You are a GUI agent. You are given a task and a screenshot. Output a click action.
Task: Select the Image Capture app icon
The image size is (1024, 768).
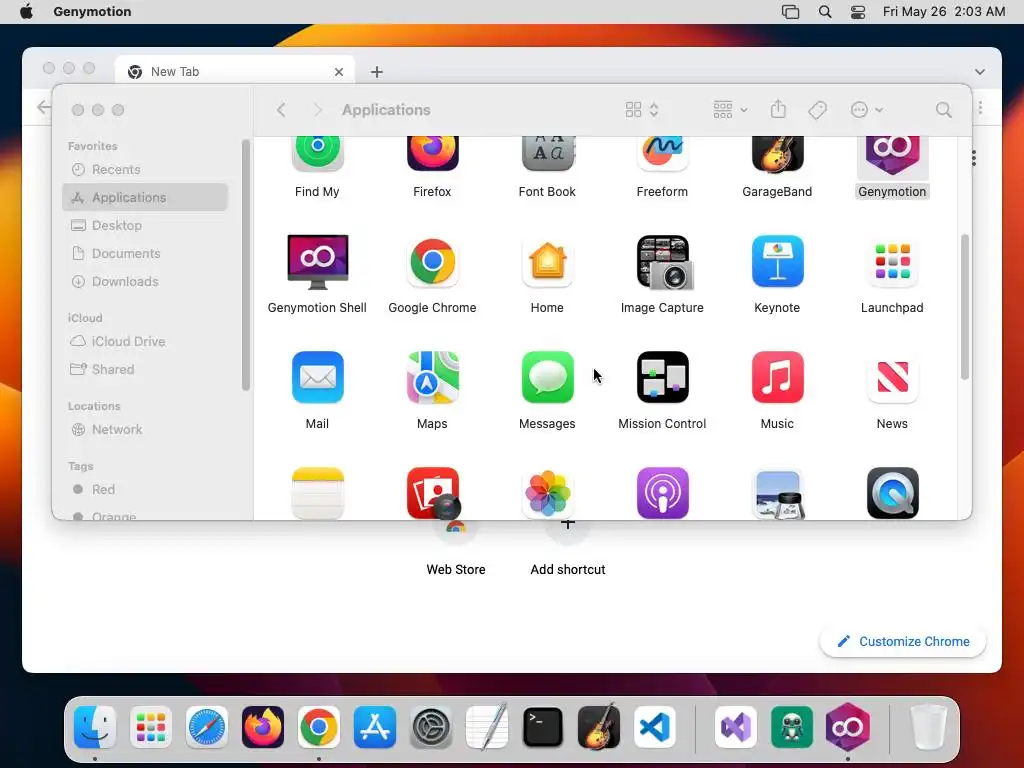(x=664, y=262)
